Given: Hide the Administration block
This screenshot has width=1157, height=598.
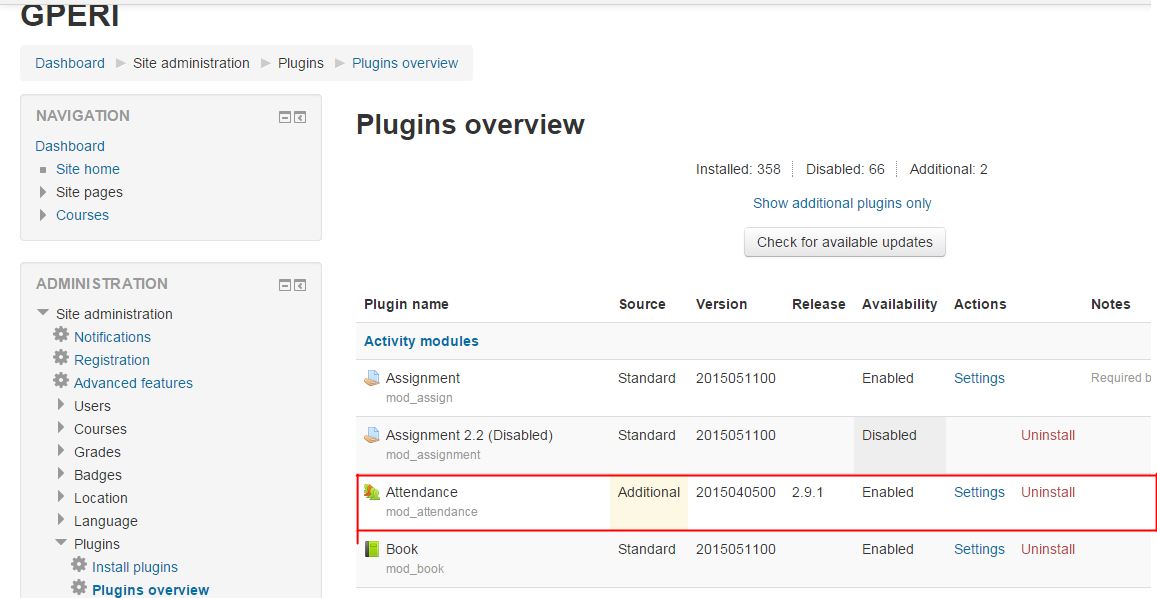Looking at the screenshot, I should point(285,285).
